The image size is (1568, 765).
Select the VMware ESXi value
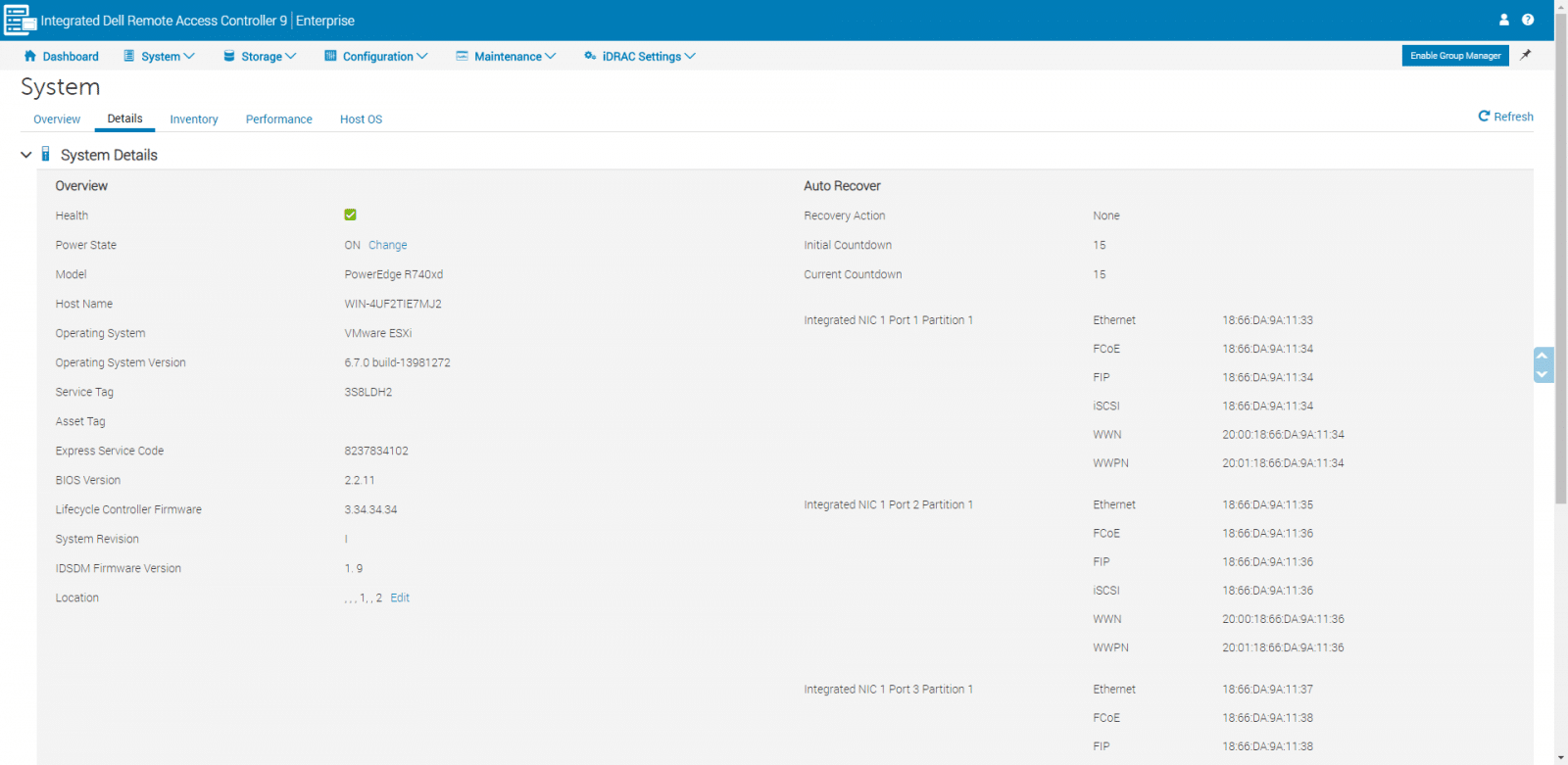(378, 333)
